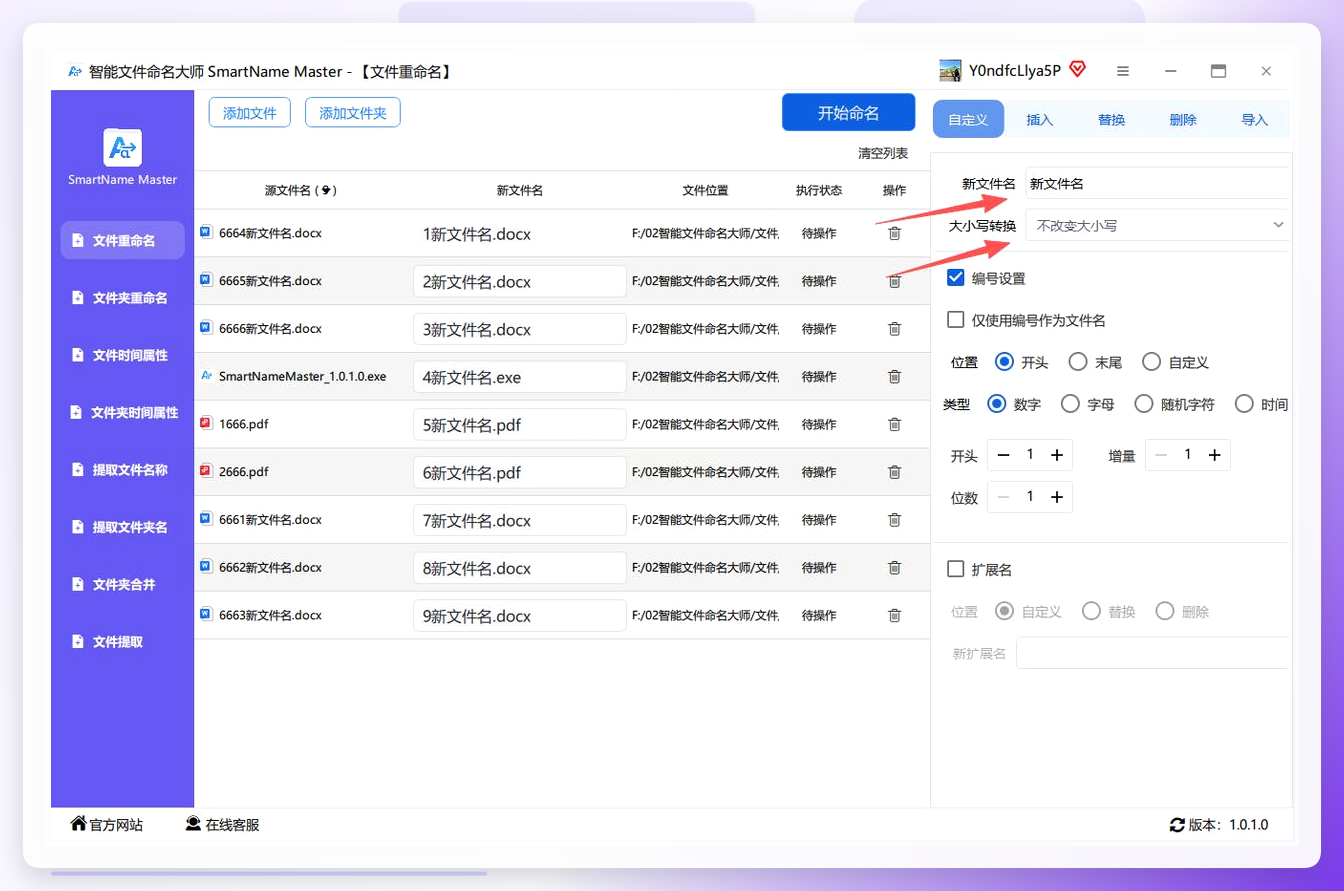
Task: Open 文件重命名 in the sidebar
Action: point(122,240)
